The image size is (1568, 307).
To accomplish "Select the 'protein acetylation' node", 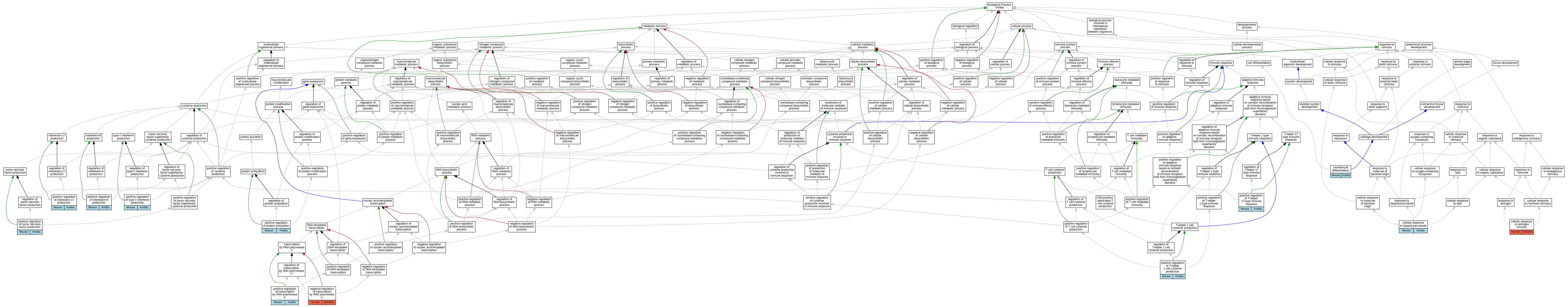I will pyautogui.click(x=253, y=172).
